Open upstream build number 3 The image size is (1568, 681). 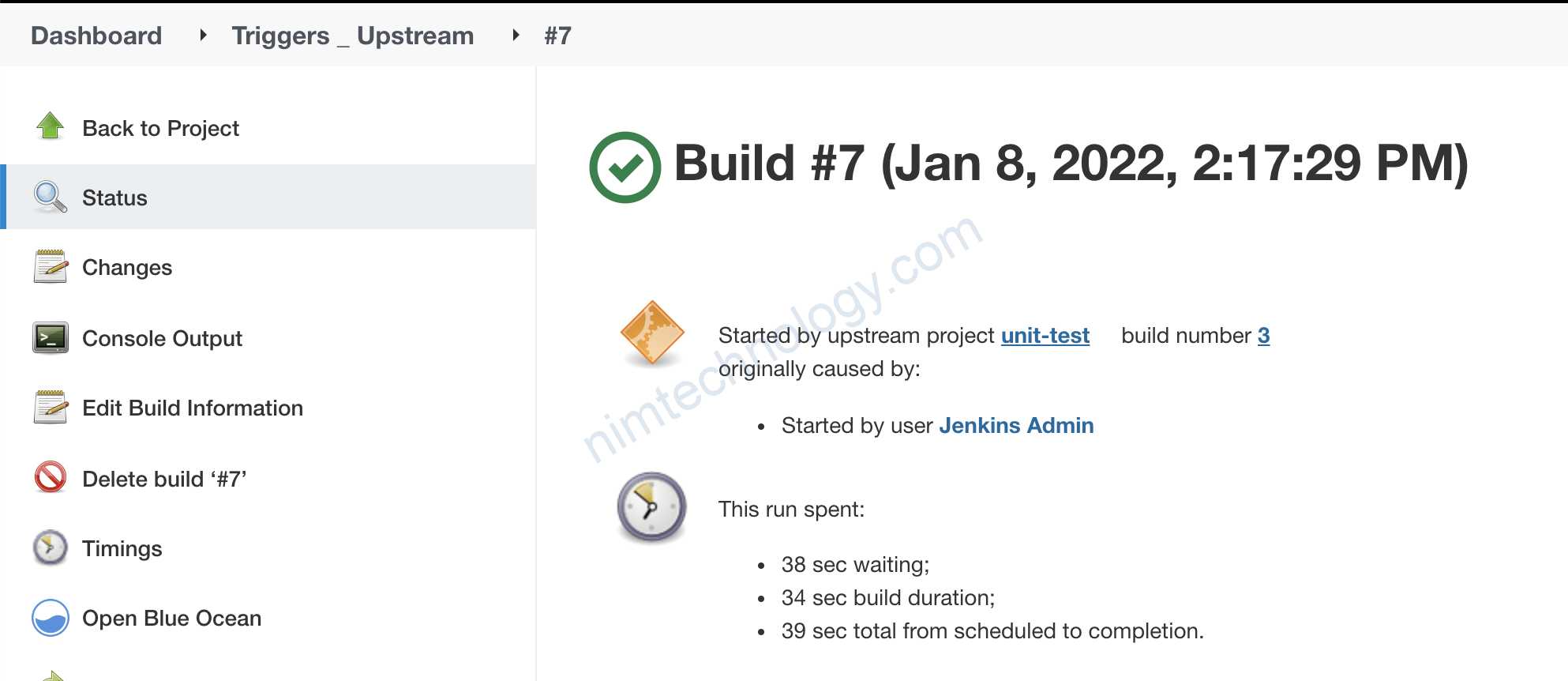1265,336
